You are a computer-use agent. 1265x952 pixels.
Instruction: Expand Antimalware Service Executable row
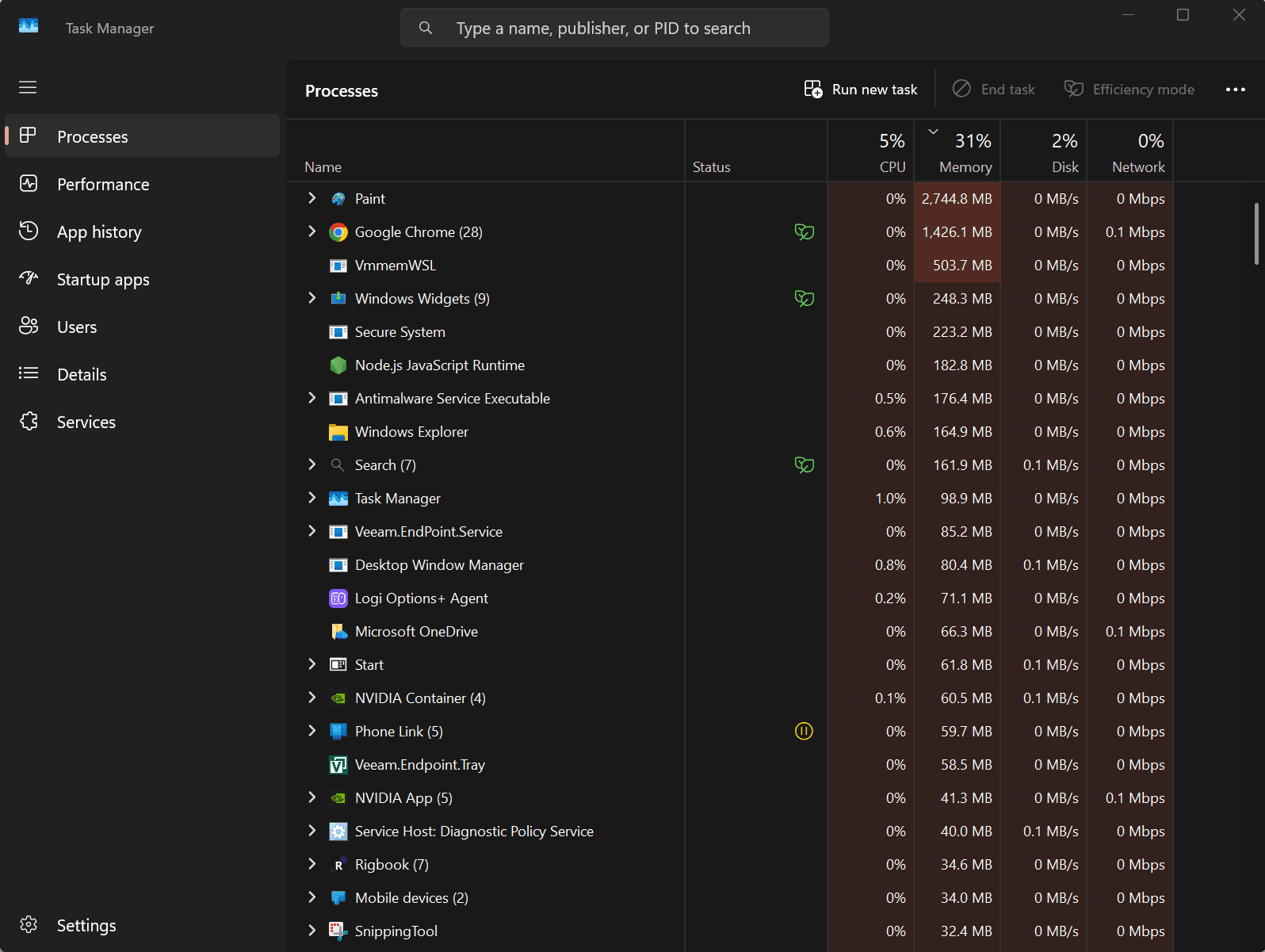[311, 398]
